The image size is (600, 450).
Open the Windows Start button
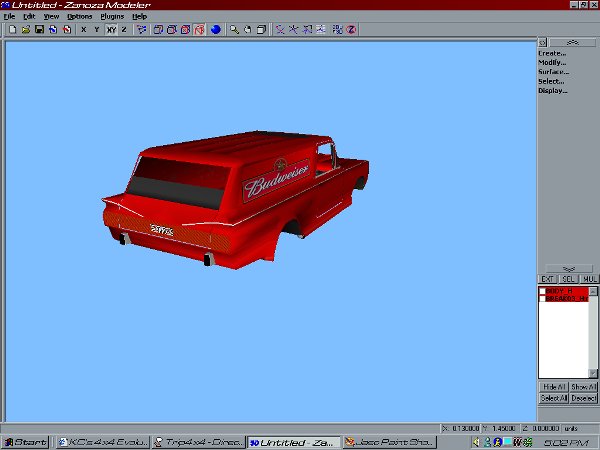(x=25, y=442)
